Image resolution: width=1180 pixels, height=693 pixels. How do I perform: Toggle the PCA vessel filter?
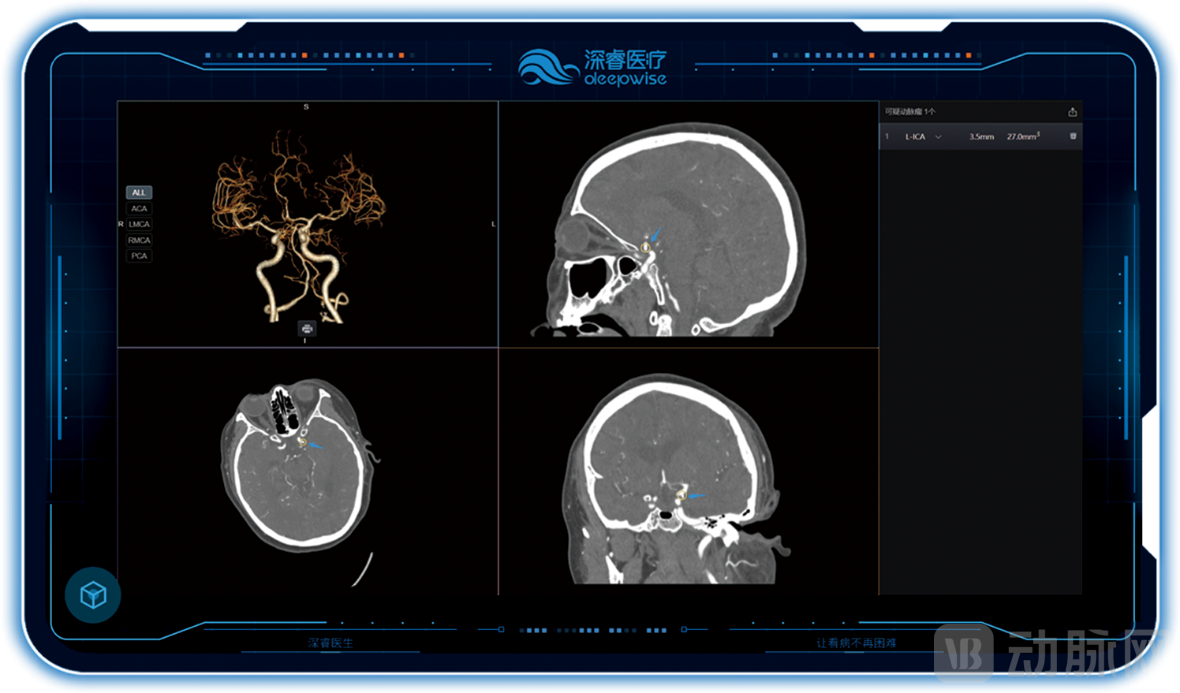139,256
